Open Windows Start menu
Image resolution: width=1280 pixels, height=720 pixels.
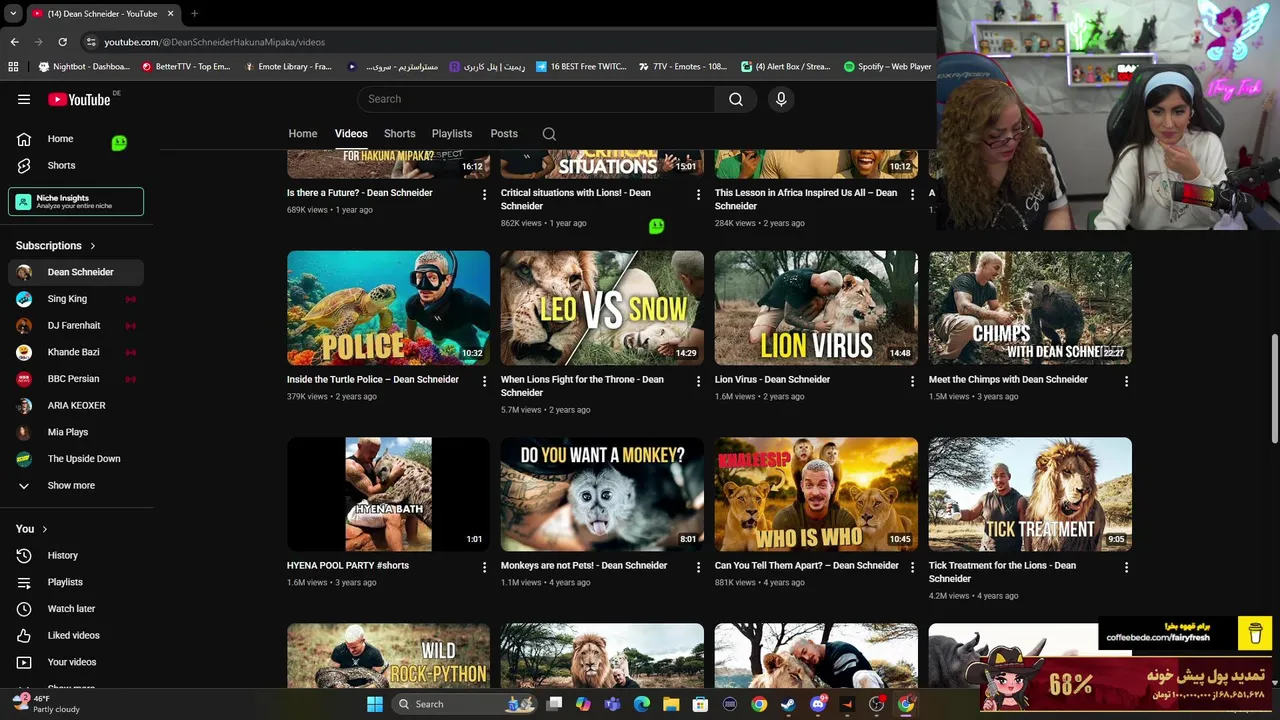pos(374,704)
